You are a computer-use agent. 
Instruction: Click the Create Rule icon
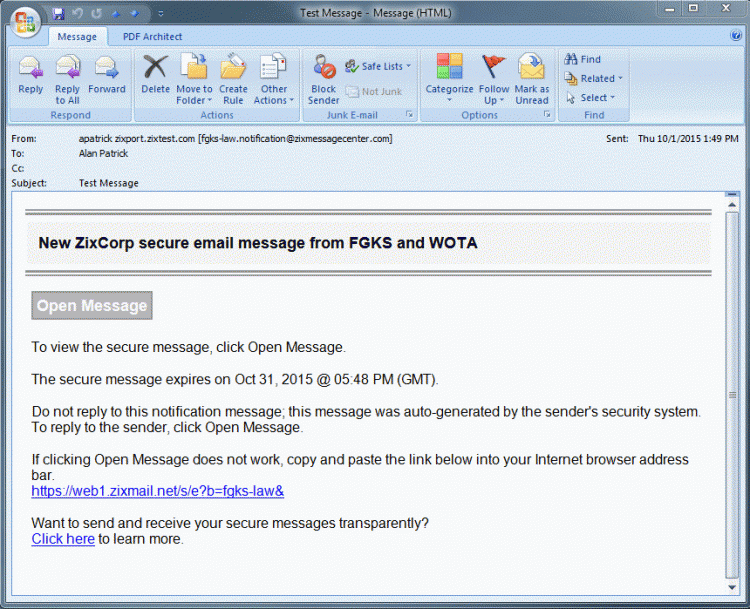(233, 80)
